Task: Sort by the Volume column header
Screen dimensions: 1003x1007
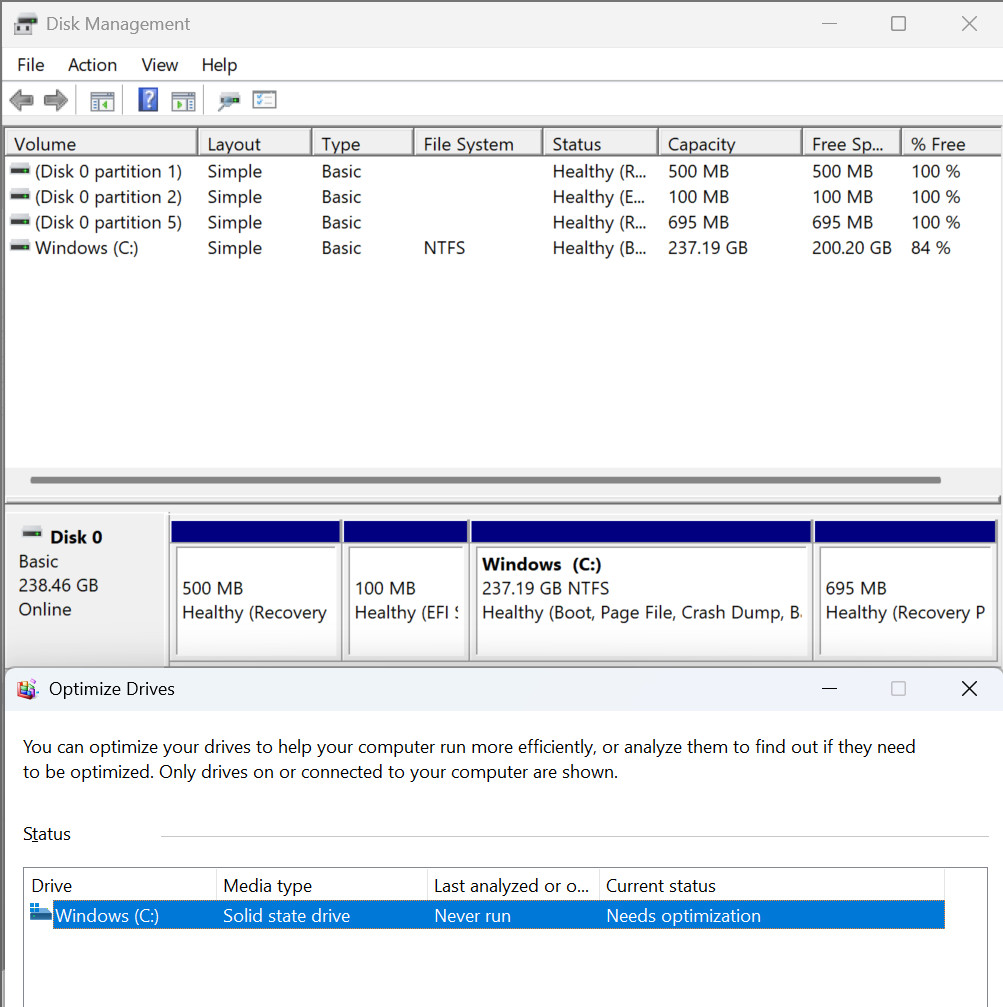Action: point(101,144)
